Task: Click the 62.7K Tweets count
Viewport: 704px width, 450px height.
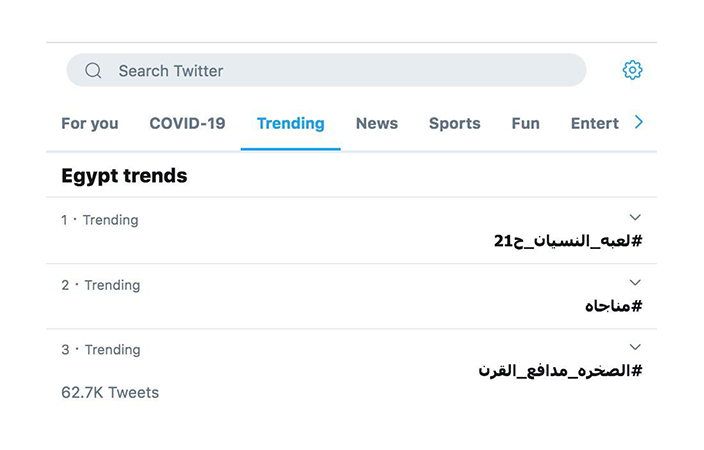Action: coord(110,393)
